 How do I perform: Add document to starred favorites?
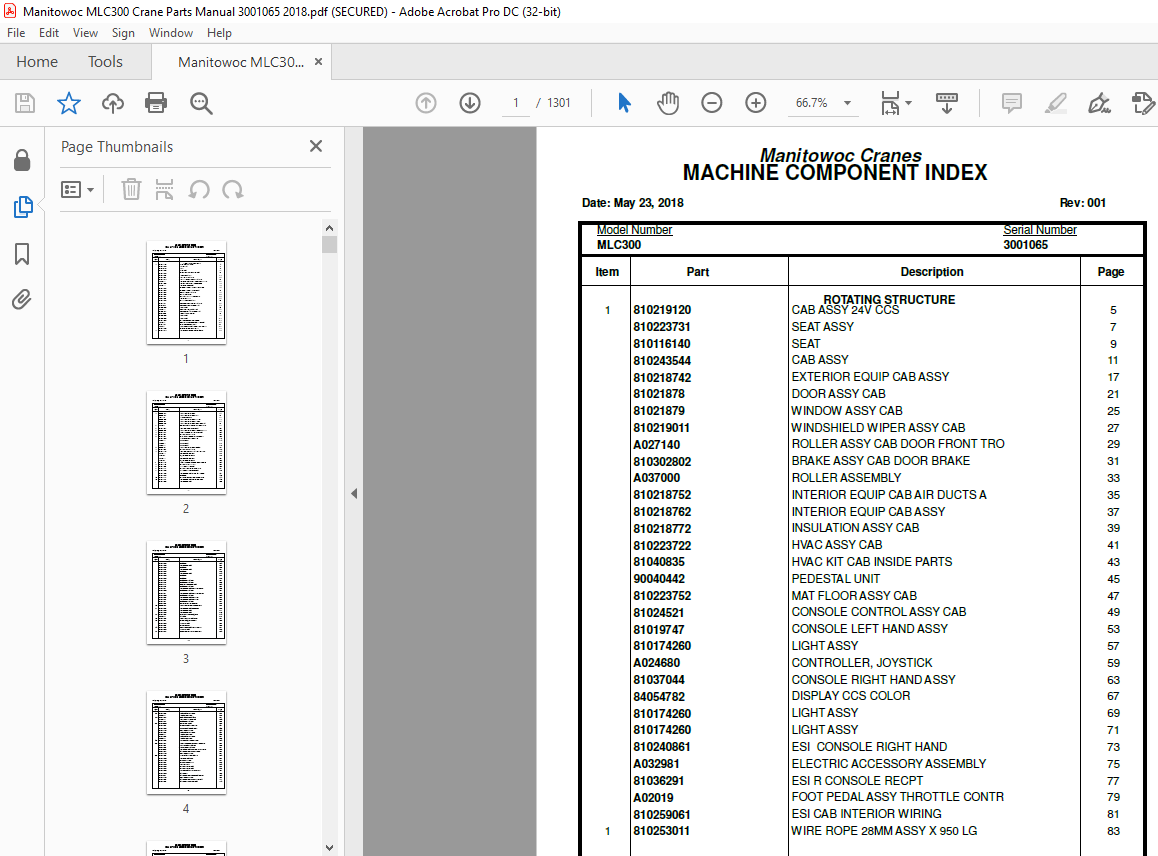coord(69,103)
